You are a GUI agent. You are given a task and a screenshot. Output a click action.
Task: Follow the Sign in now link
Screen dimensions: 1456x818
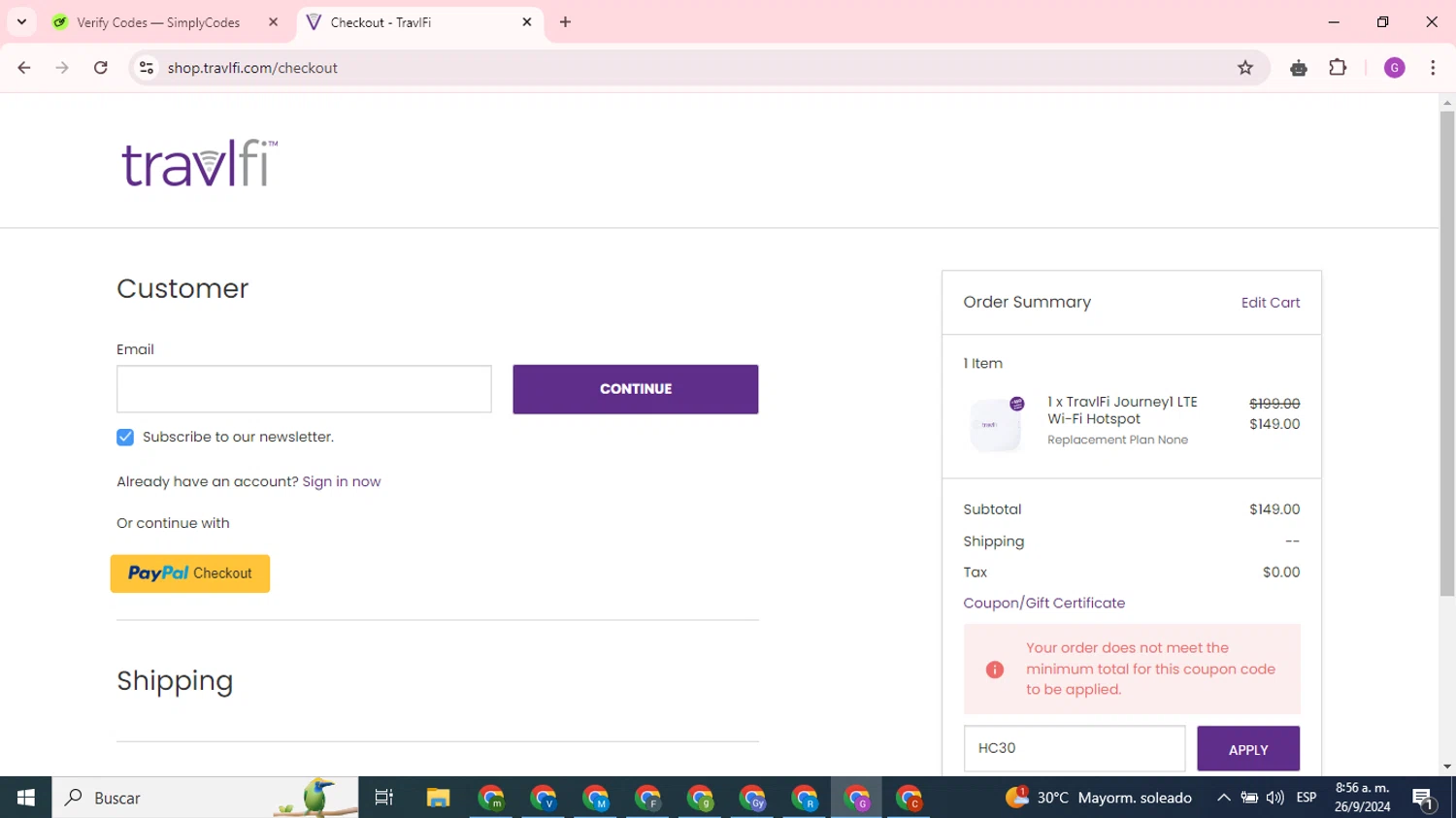click(342, 481)
